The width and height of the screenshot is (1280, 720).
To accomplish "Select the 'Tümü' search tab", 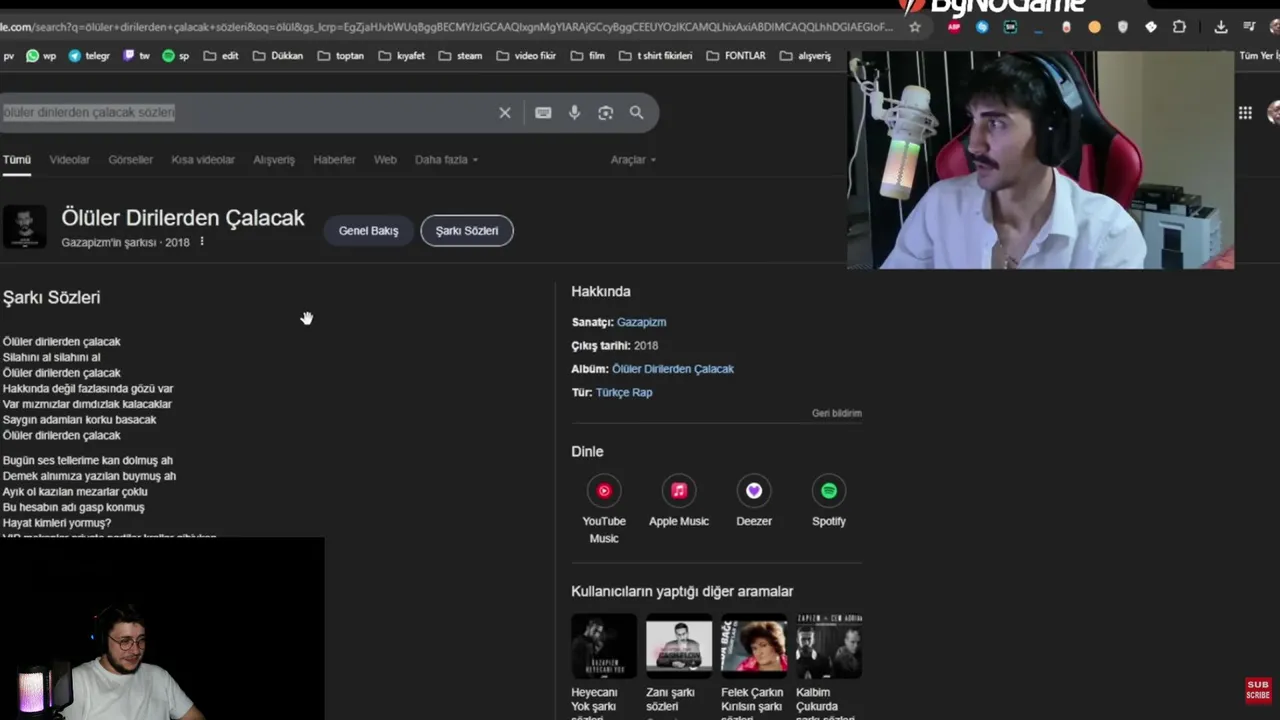I will pyautogui.click(x=16, y=160).
